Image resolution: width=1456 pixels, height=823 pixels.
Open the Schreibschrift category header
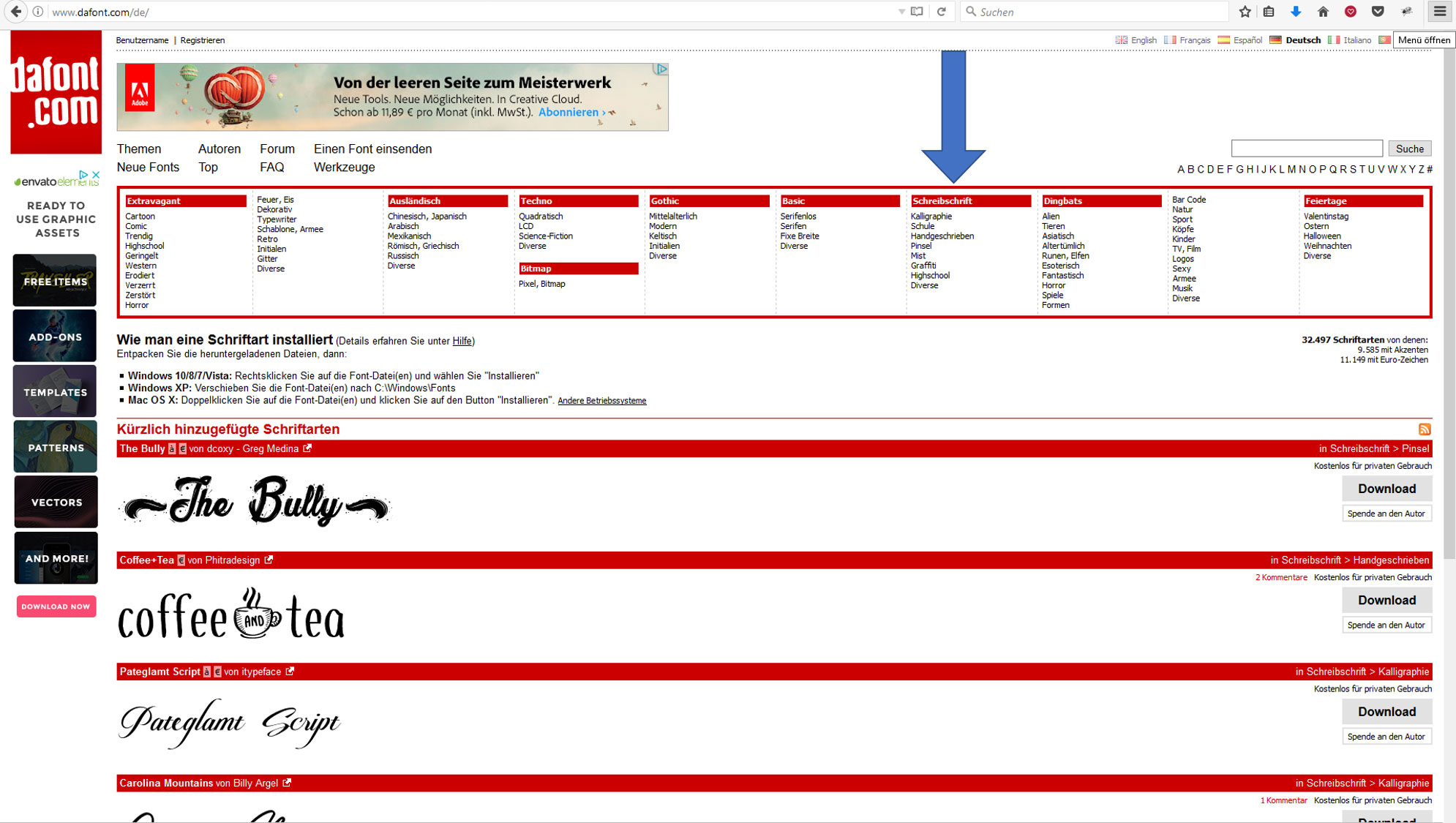pos(970,200)
